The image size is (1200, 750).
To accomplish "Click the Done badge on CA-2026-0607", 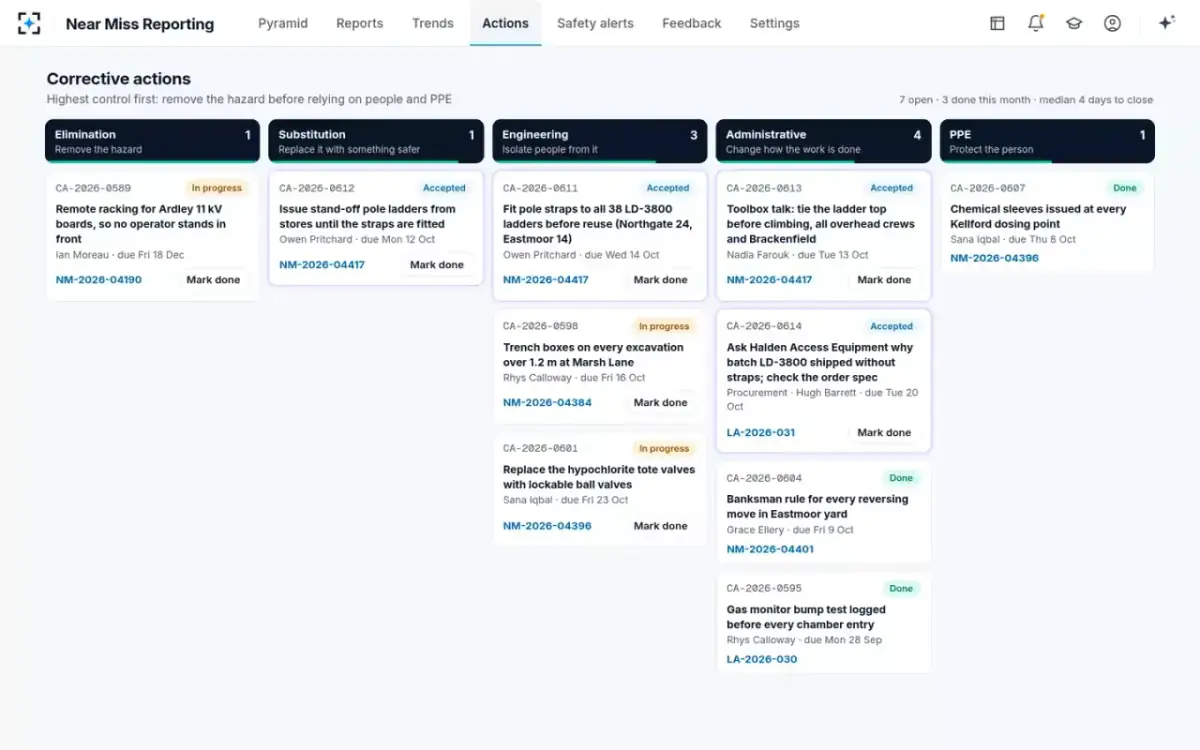I will point(1125,188).
